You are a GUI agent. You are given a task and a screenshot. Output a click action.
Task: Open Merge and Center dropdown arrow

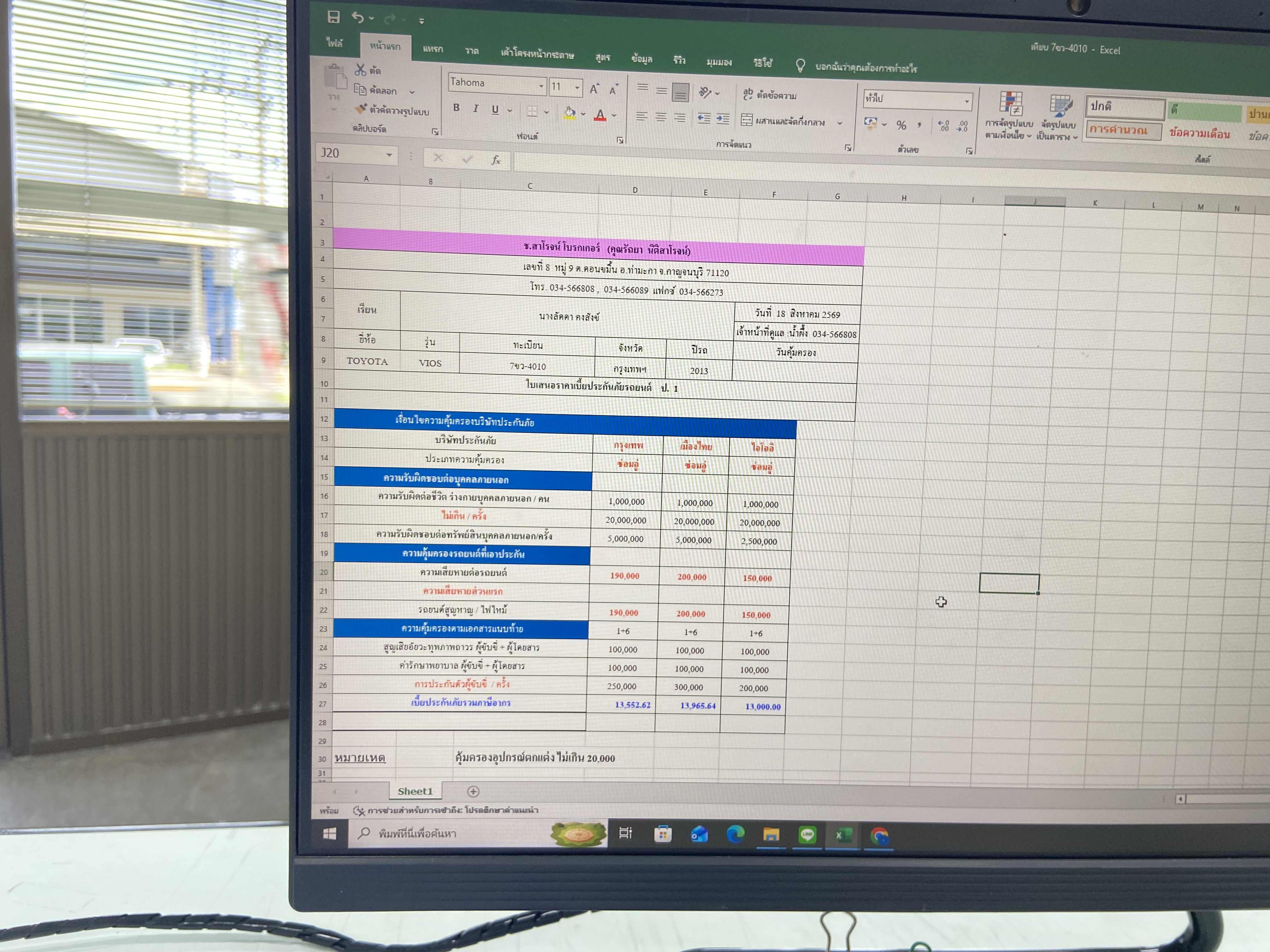(839, 123)
